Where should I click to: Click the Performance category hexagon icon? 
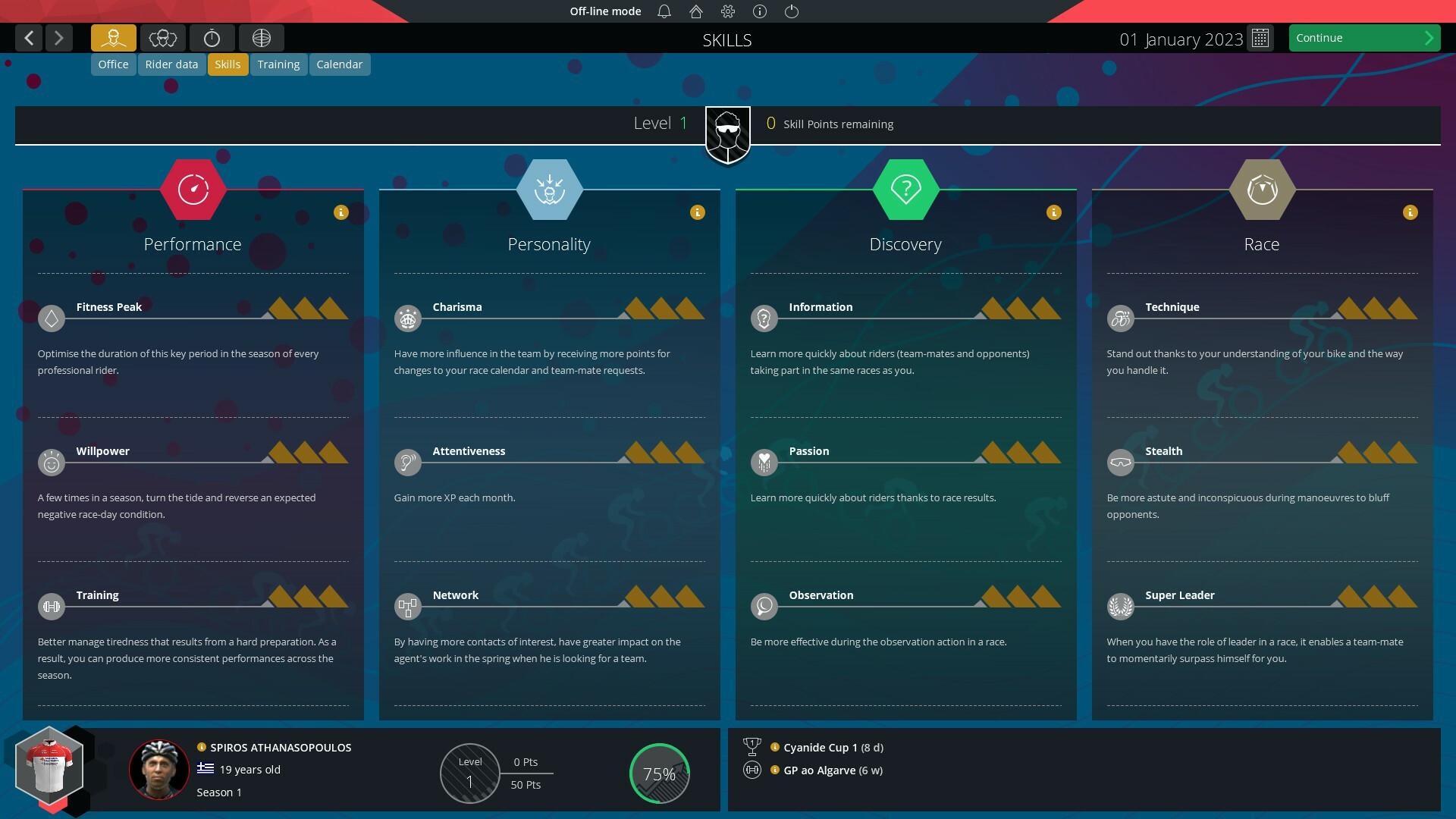pyautogui.click(x=191, y=187)
